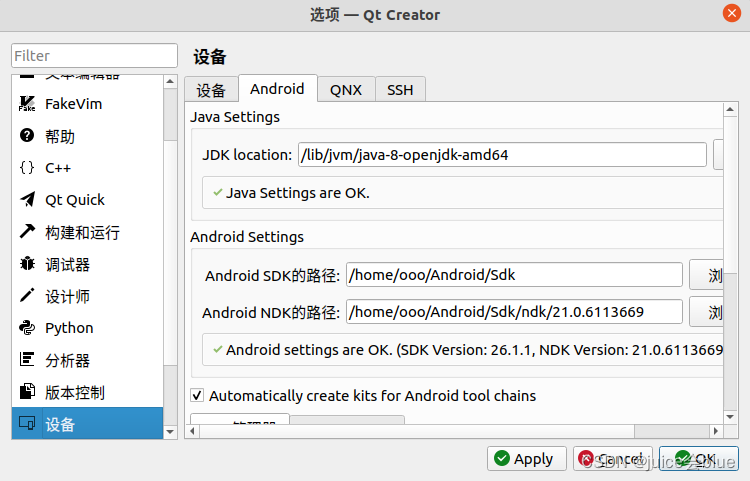Select the 帮助 category

point(88,136)
